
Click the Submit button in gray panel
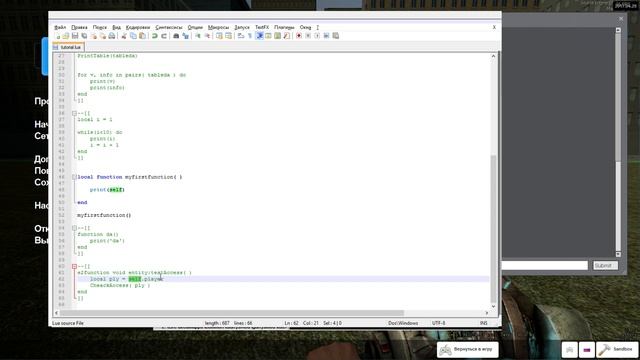coord(605,266)
